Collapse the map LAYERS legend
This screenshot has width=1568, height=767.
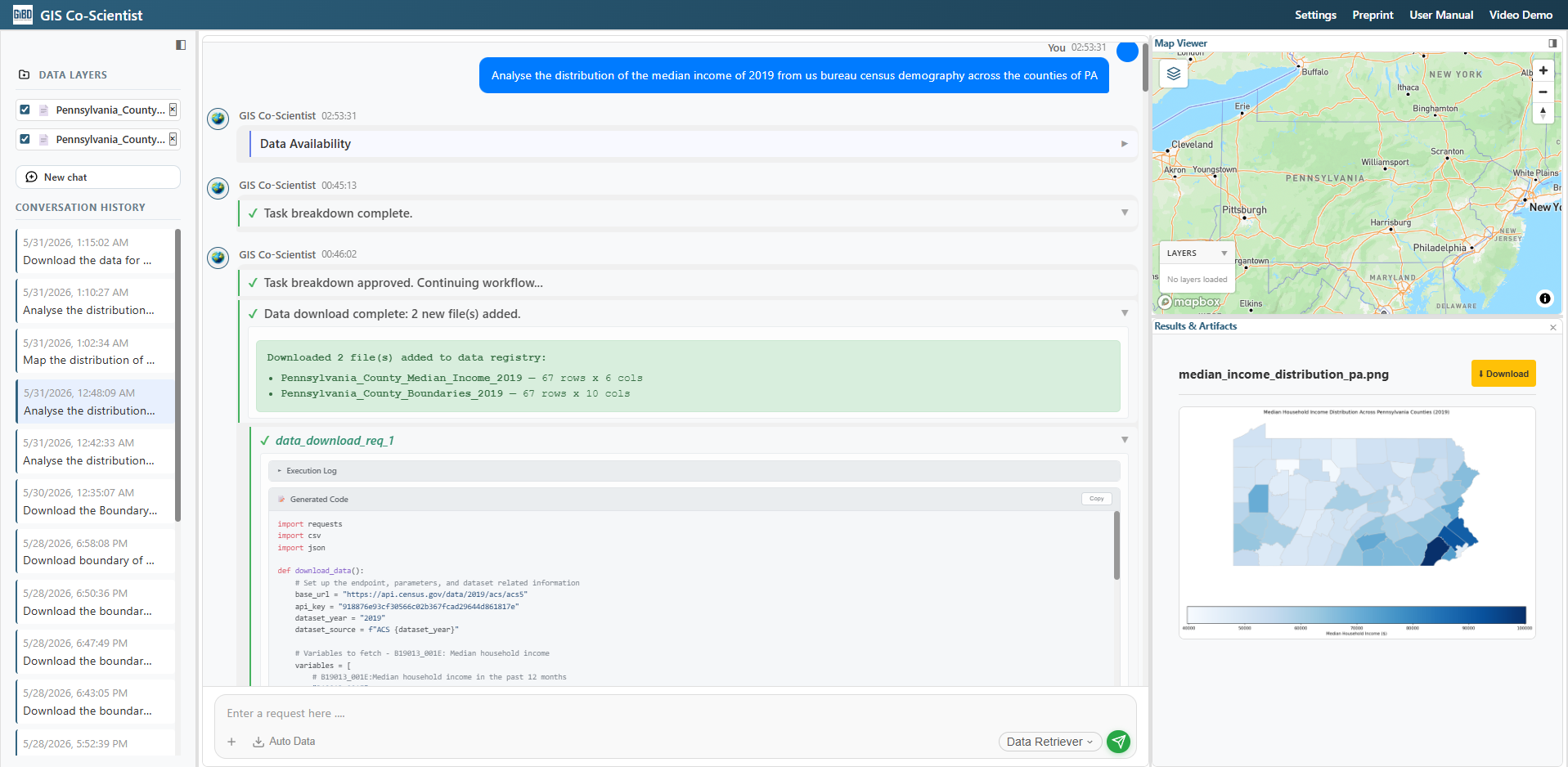[1224, 253]
